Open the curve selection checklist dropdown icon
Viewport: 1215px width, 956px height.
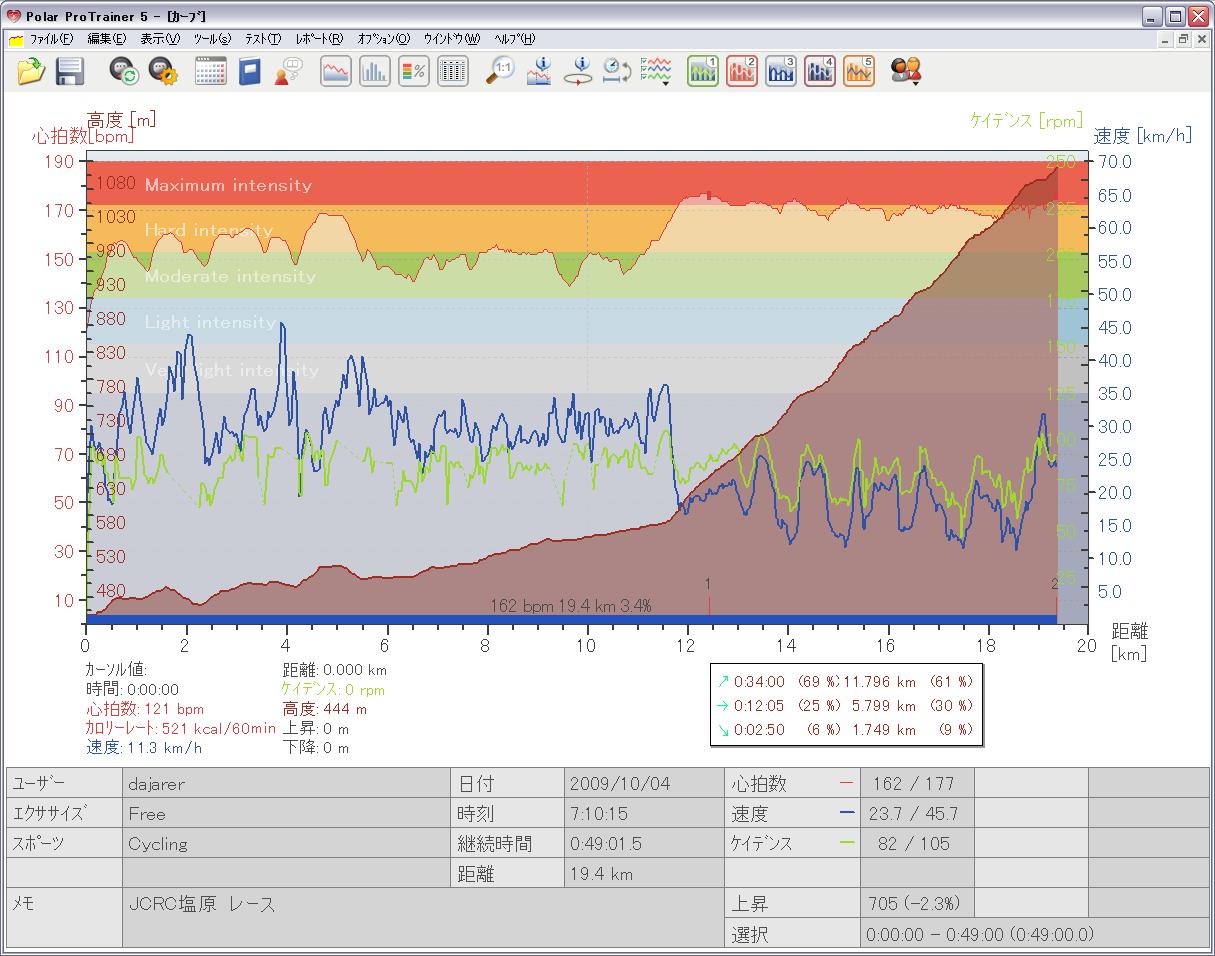tap(656, 71)
